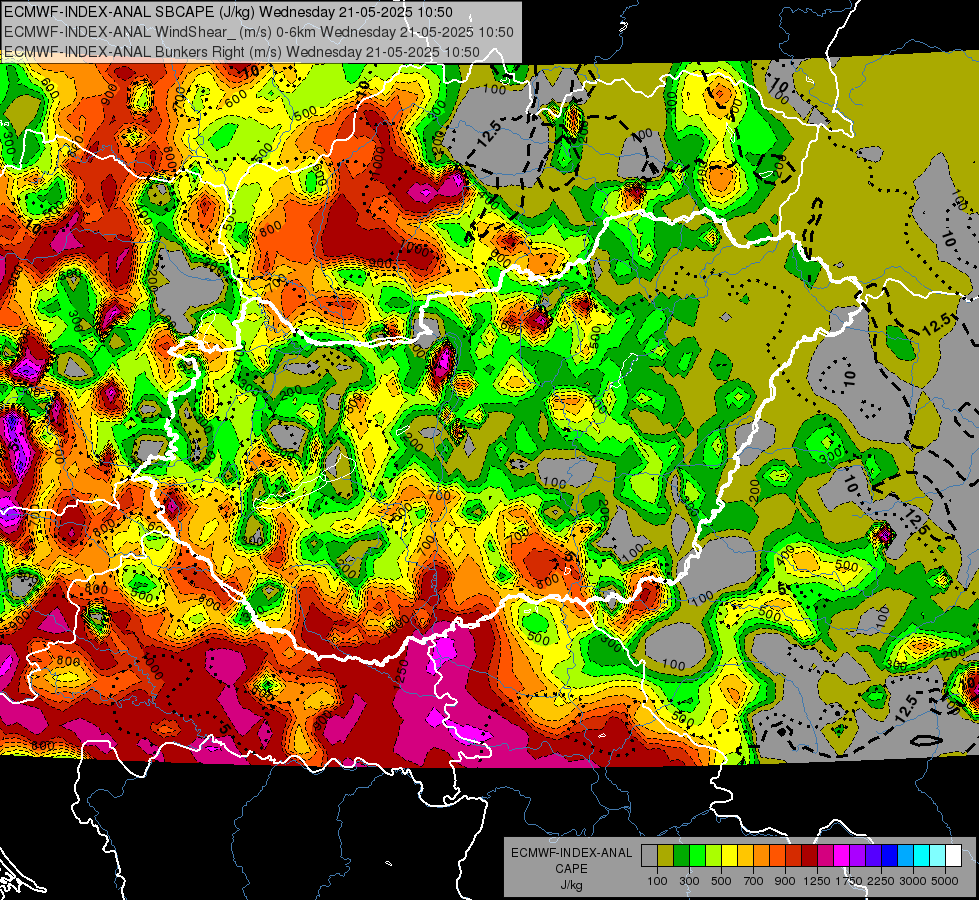
Task: Click the legend value 1750
Action: click(850, 881)
